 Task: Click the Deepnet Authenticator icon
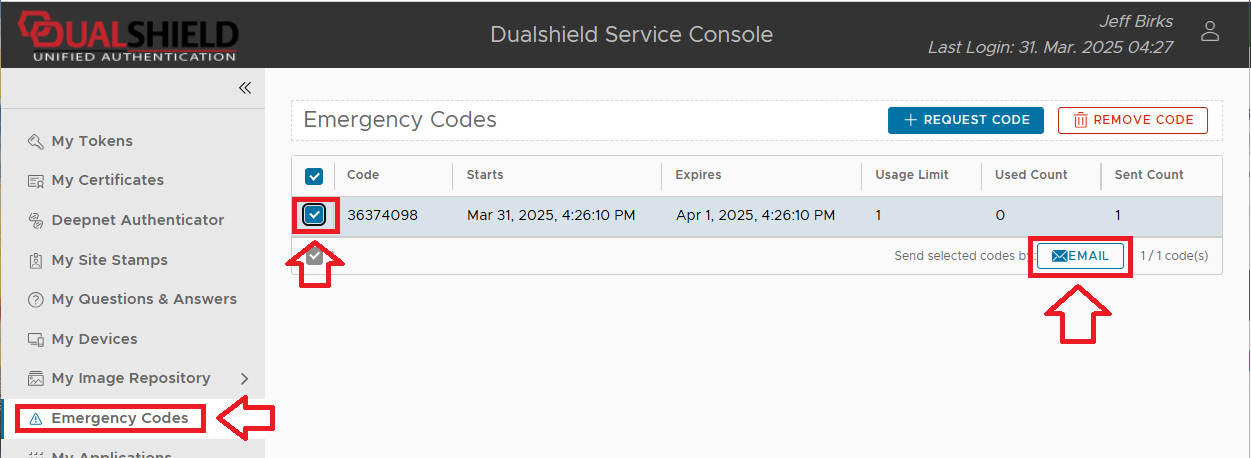click(36, 220)
